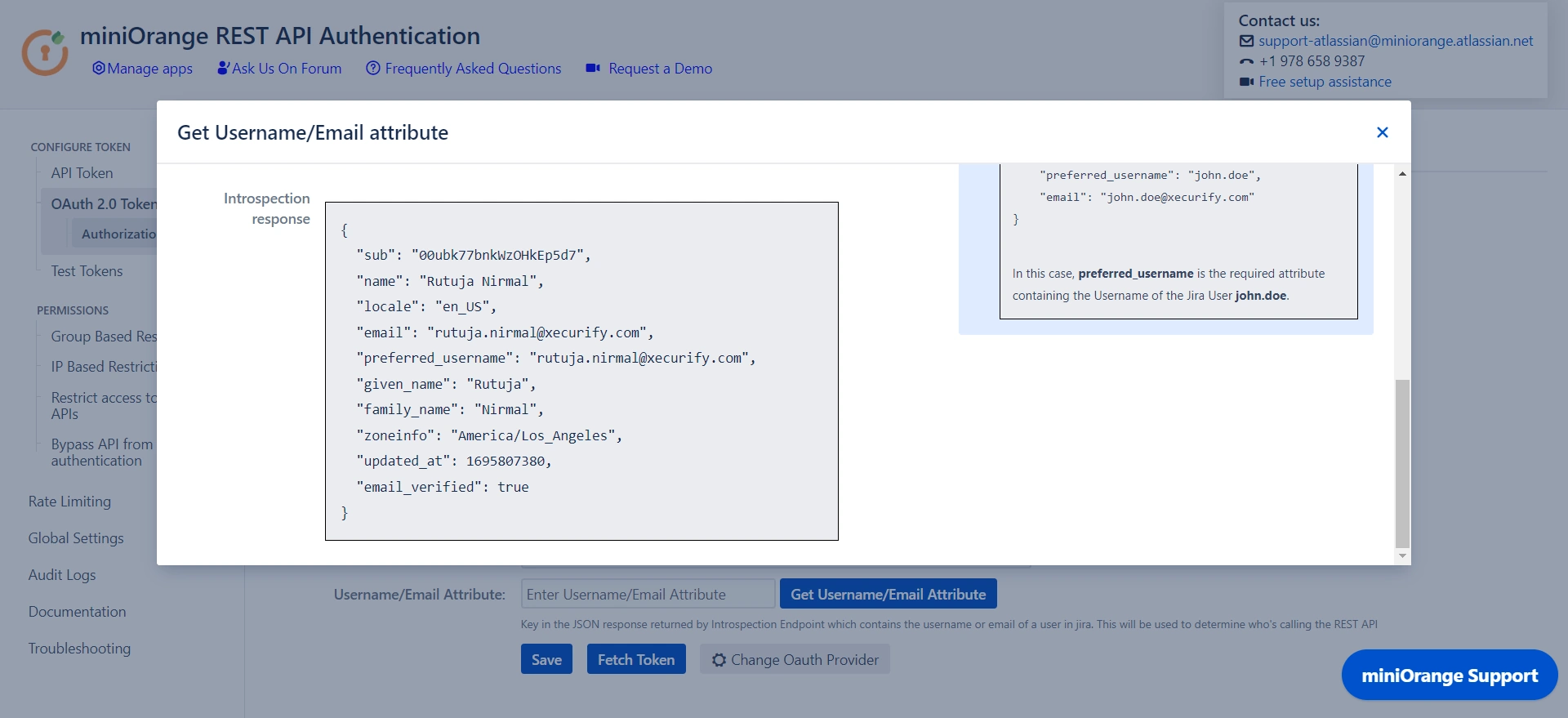Screen dimensions: 1568x718
Task: Click Change Oauth Provider button
Action: [x=795, y=659]
